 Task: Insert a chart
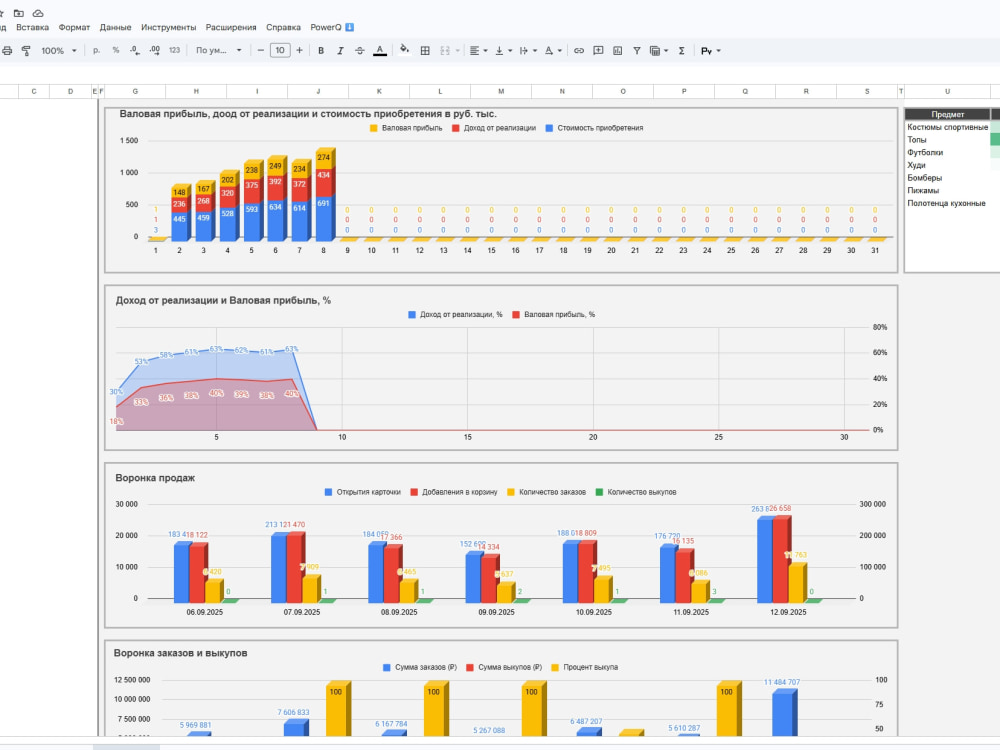(617, 50)
